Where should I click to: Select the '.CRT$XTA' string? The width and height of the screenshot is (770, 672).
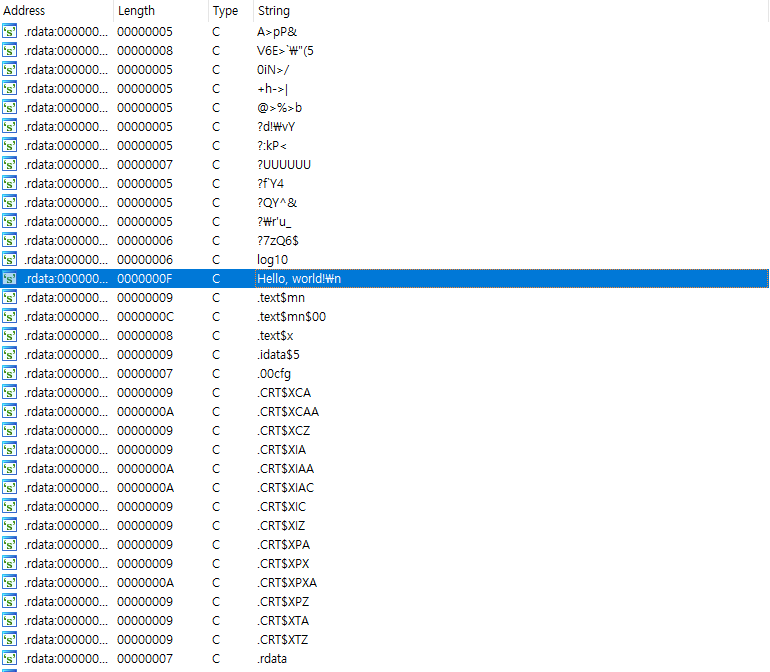coord(283,620)
